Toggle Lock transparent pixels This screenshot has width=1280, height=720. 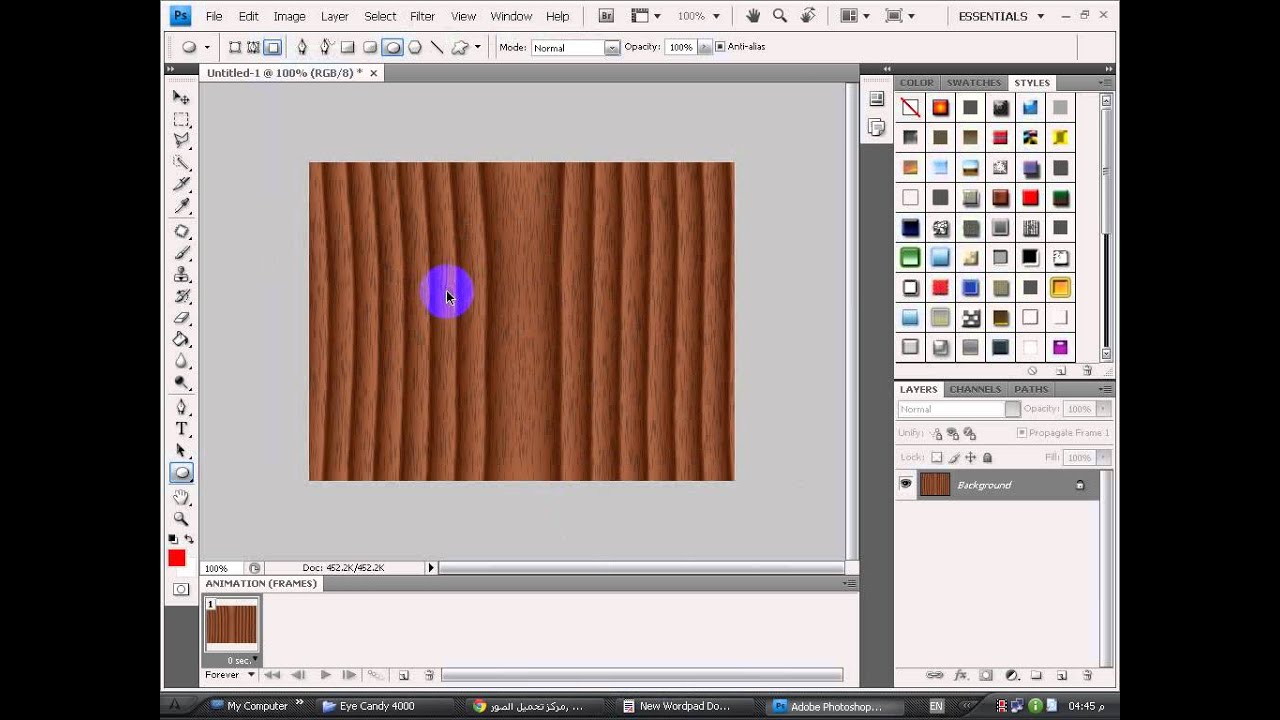pos(937,457)
